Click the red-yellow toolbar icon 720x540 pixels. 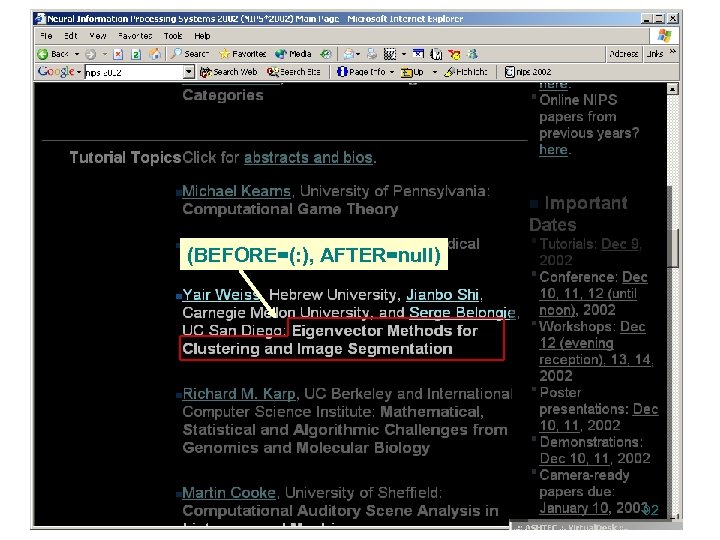pos(454,54)
